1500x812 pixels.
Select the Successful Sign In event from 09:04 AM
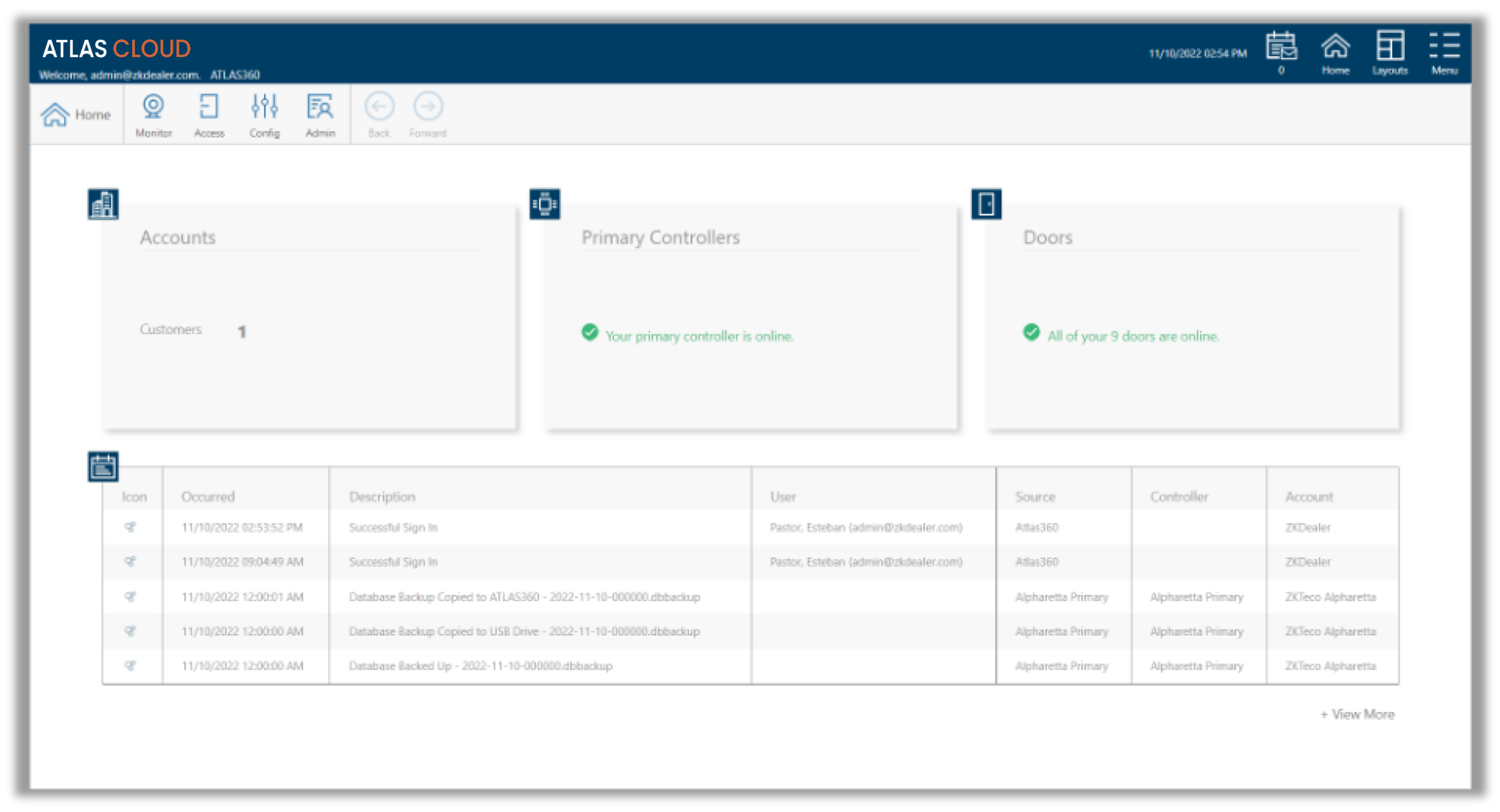tap(392, 561)
